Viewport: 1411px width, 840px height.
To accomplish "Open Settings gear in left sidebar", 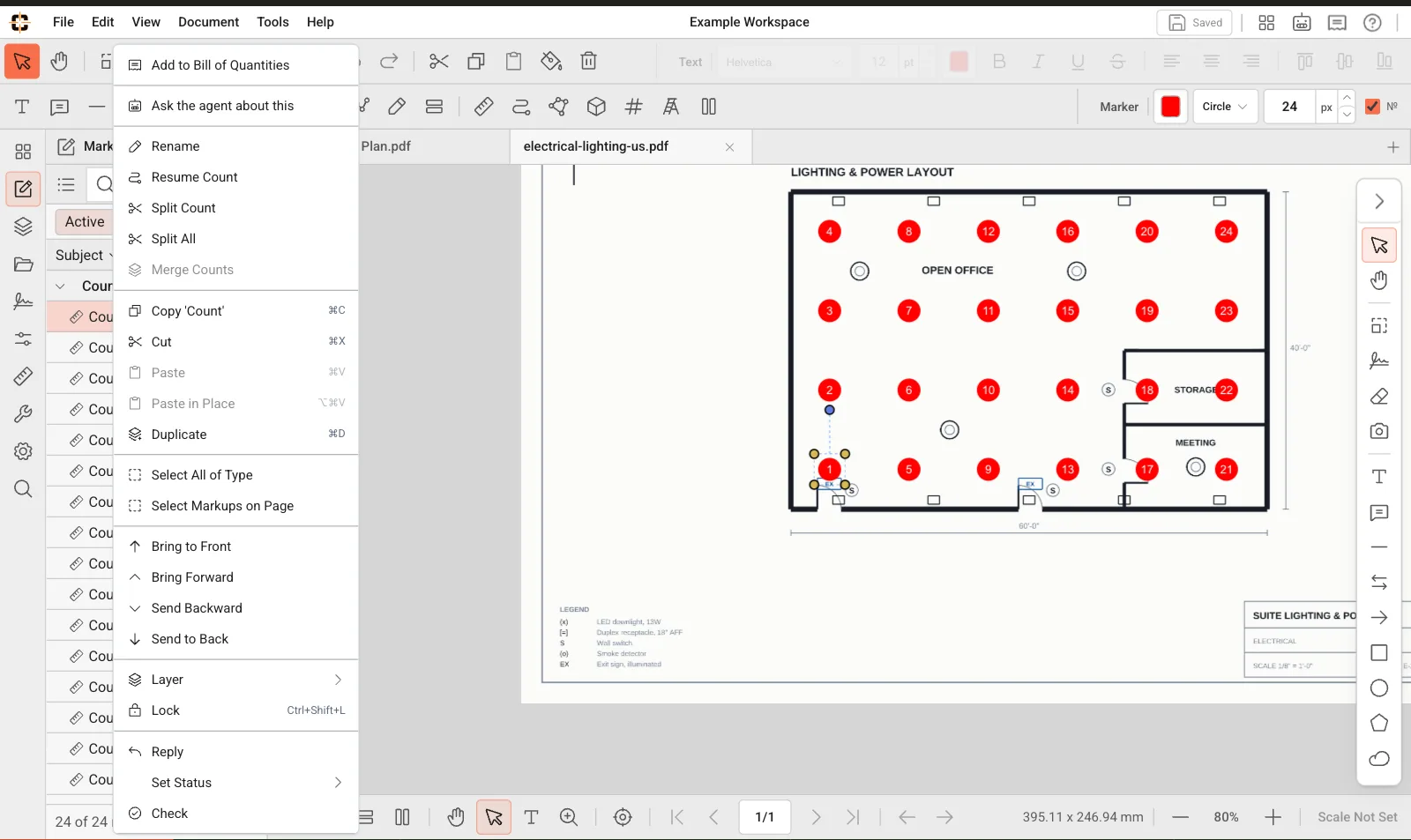I will pyautogui.click(x=23, y=451).
